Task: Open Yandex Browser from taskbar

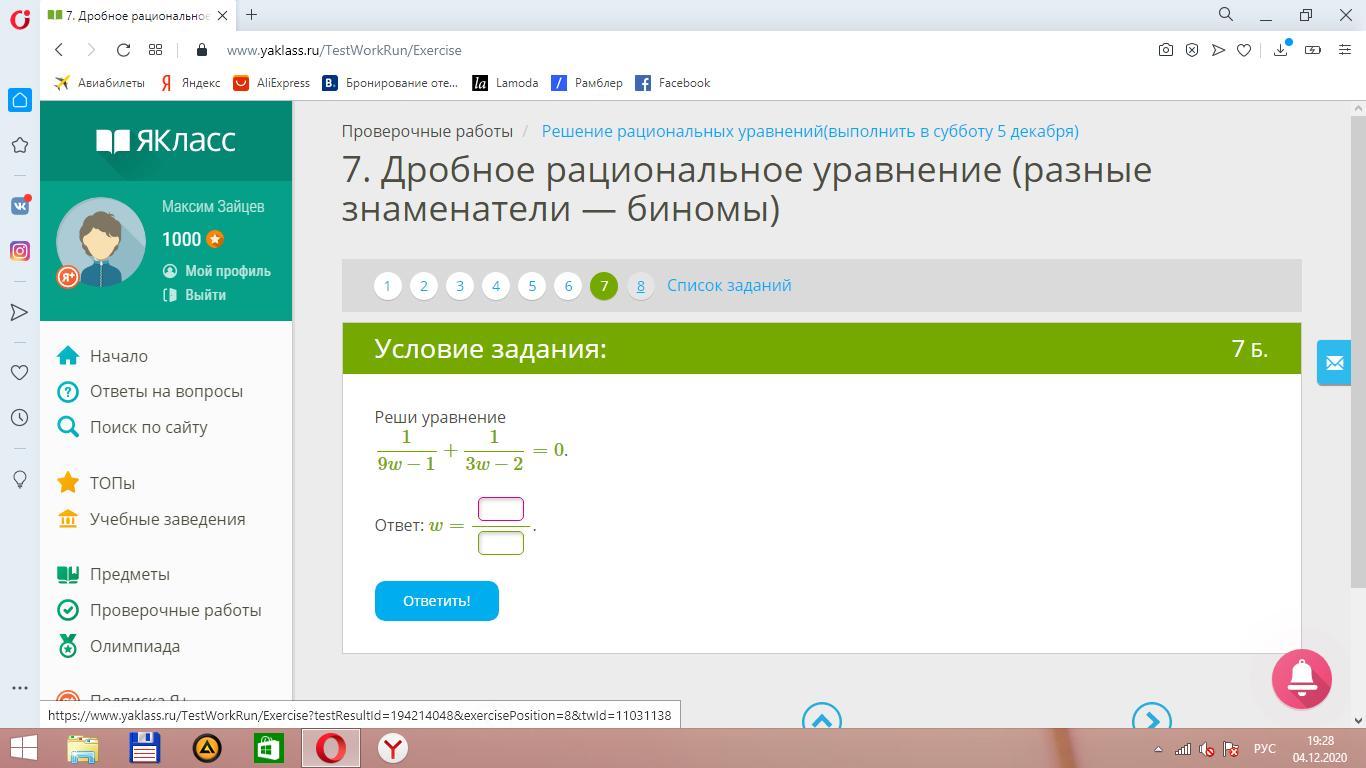Action: [x=393, y=748]
